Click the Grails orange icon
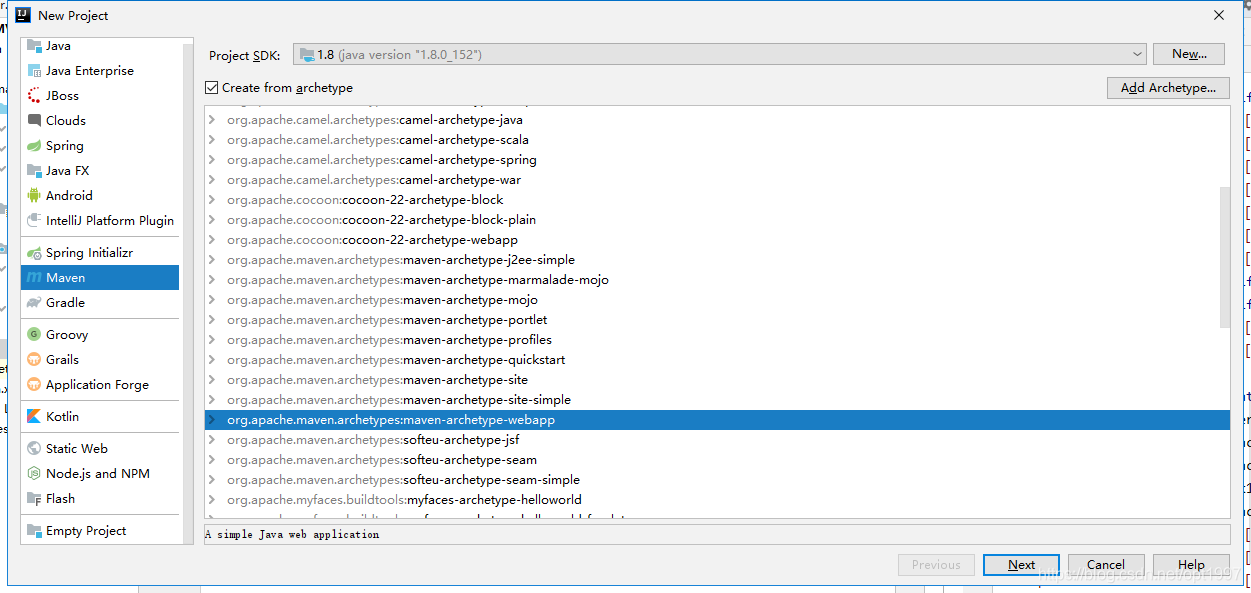The width and height of the screenshot is (1251, 593). click(34, 360)
